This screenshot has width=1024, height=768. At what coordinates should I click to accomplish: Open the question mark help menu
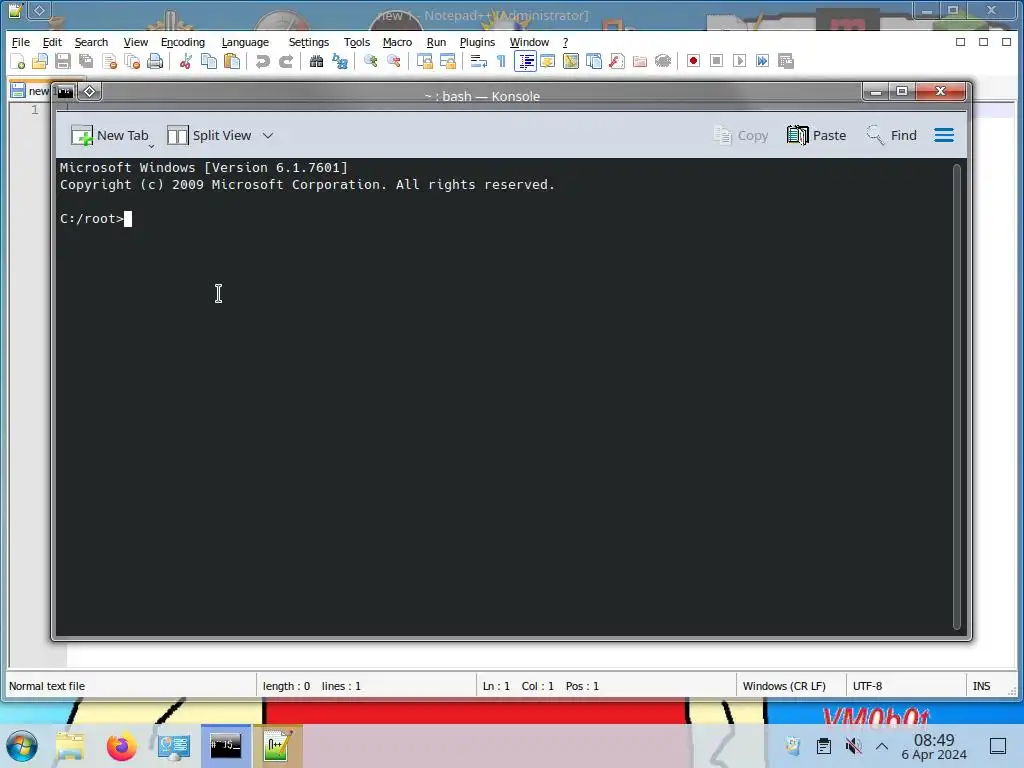566,42
